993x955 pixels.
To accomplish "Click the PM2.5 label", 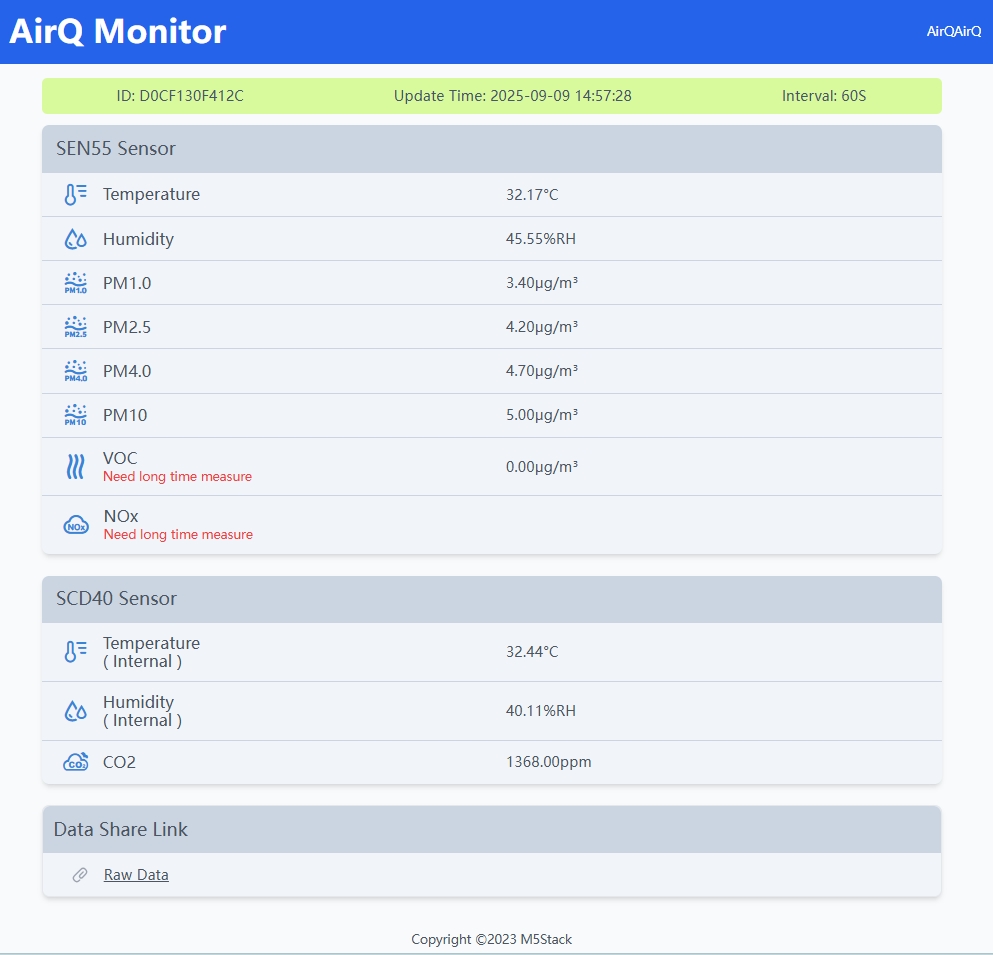I will tap(127, 327).
